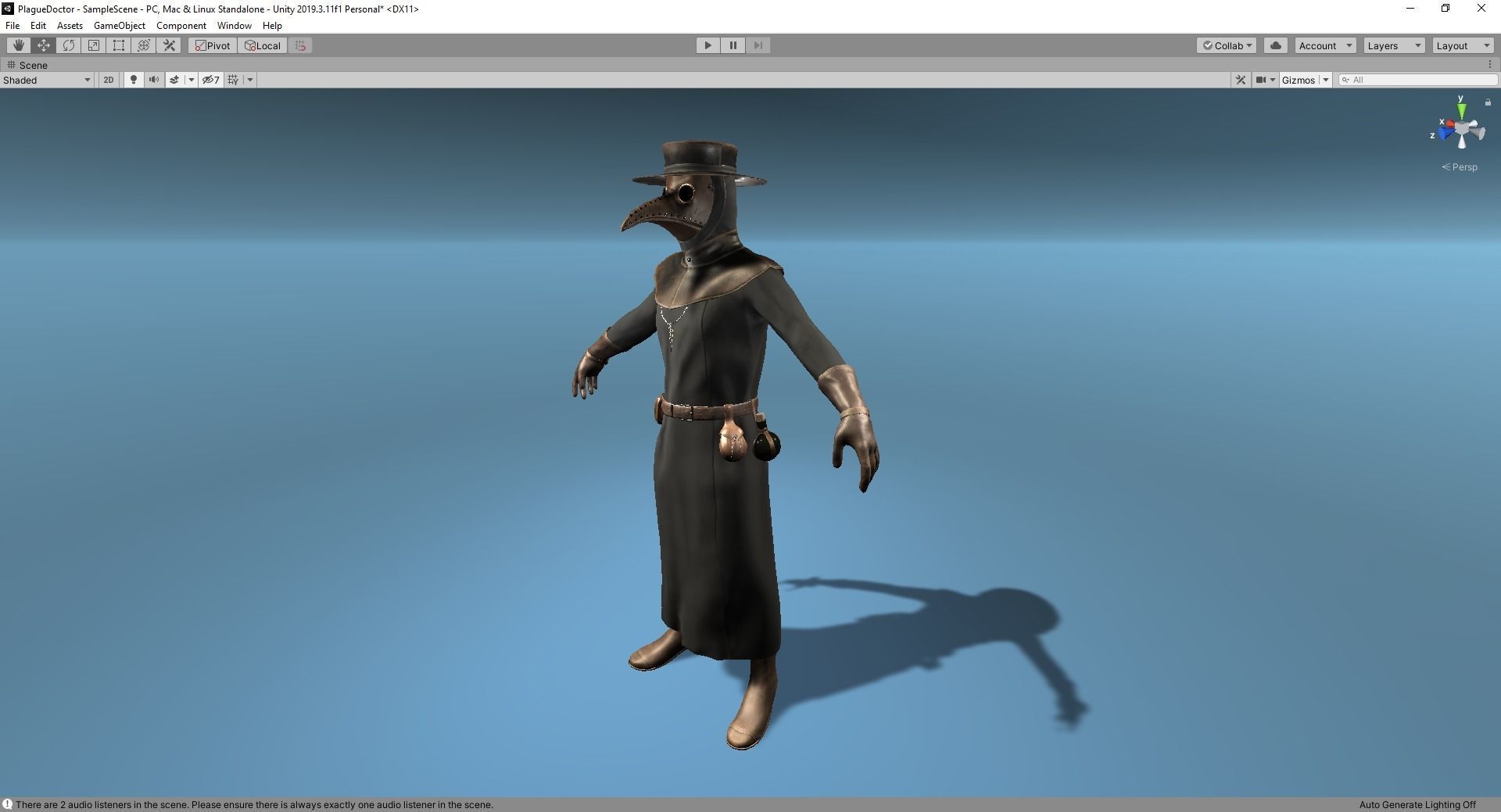This screenshot has height=812, width=1501.
Task: Open scene component editor tools icon
Action: (1241, 80)
